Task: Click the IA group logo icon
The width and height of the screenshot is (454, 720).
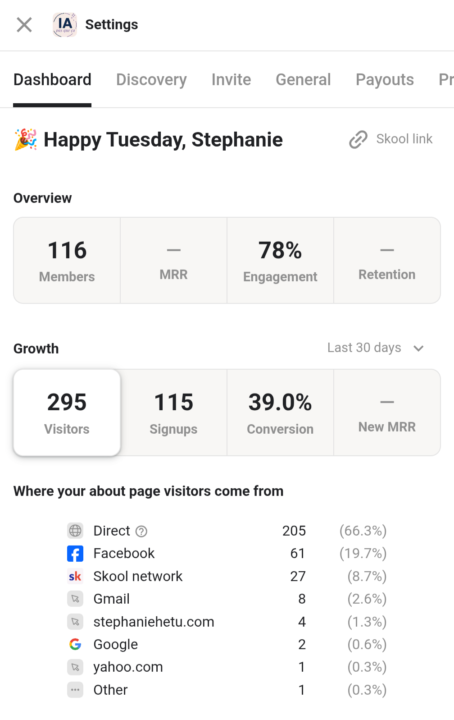Action: [65, 25]
